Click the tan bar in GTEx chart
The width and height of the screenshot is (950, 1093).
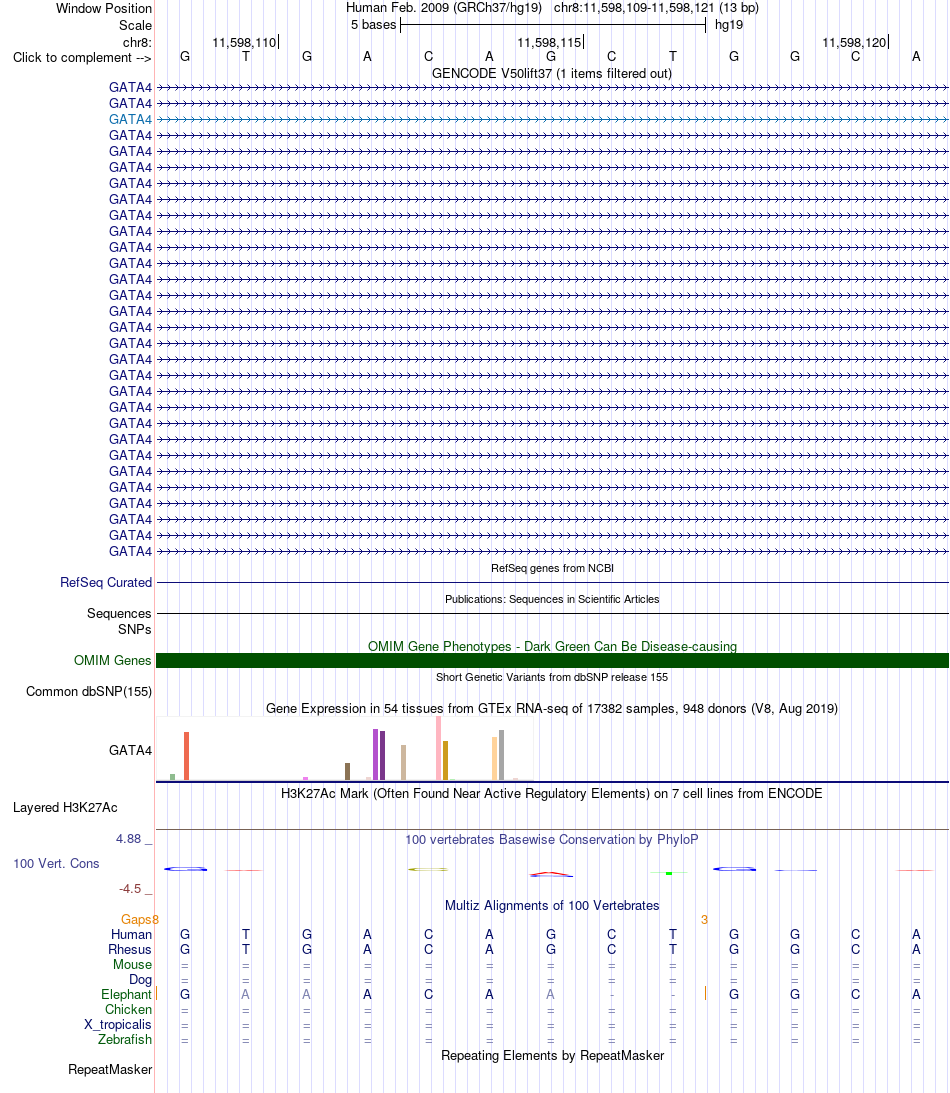click(x=403, y=763)
